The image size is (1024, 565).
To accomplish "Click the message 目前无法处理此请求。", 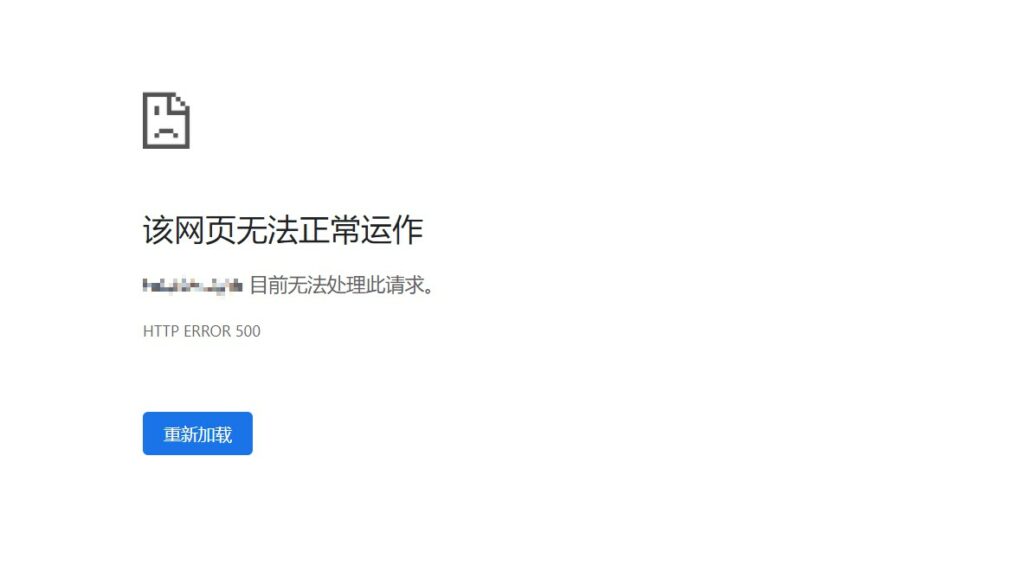I will click(x=342, y=285).
